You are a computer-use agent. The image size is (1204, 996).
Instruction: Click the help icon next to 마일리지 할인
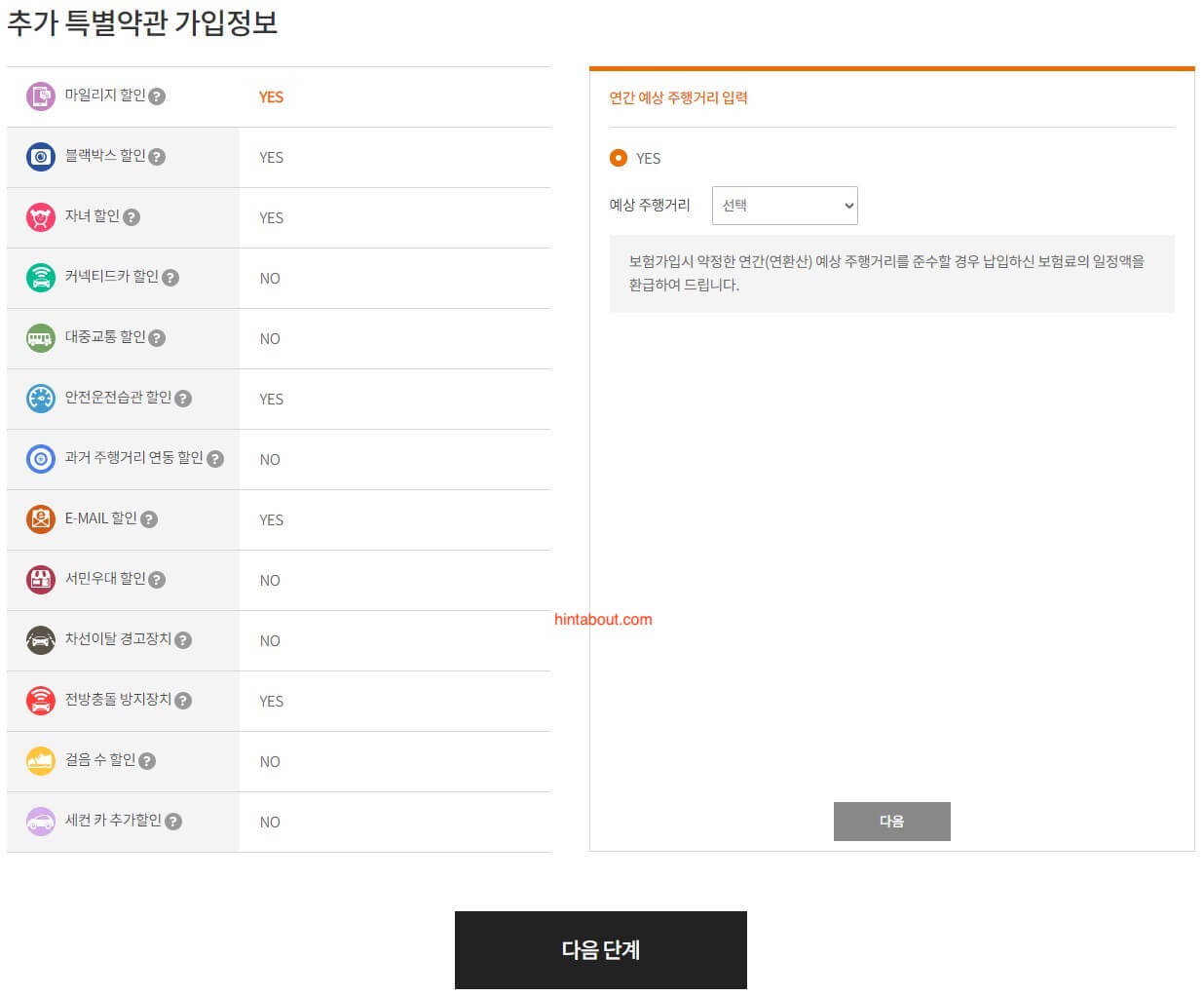[x=157, y=96]
